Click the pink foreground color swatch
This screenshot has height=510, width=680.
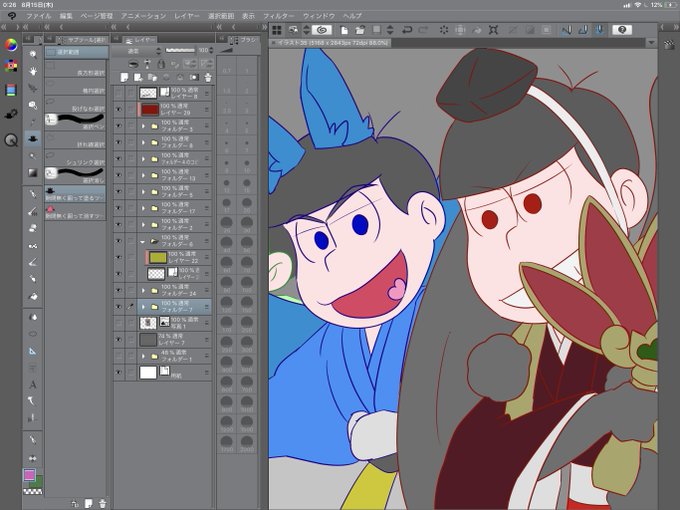[x=29, y=474]
